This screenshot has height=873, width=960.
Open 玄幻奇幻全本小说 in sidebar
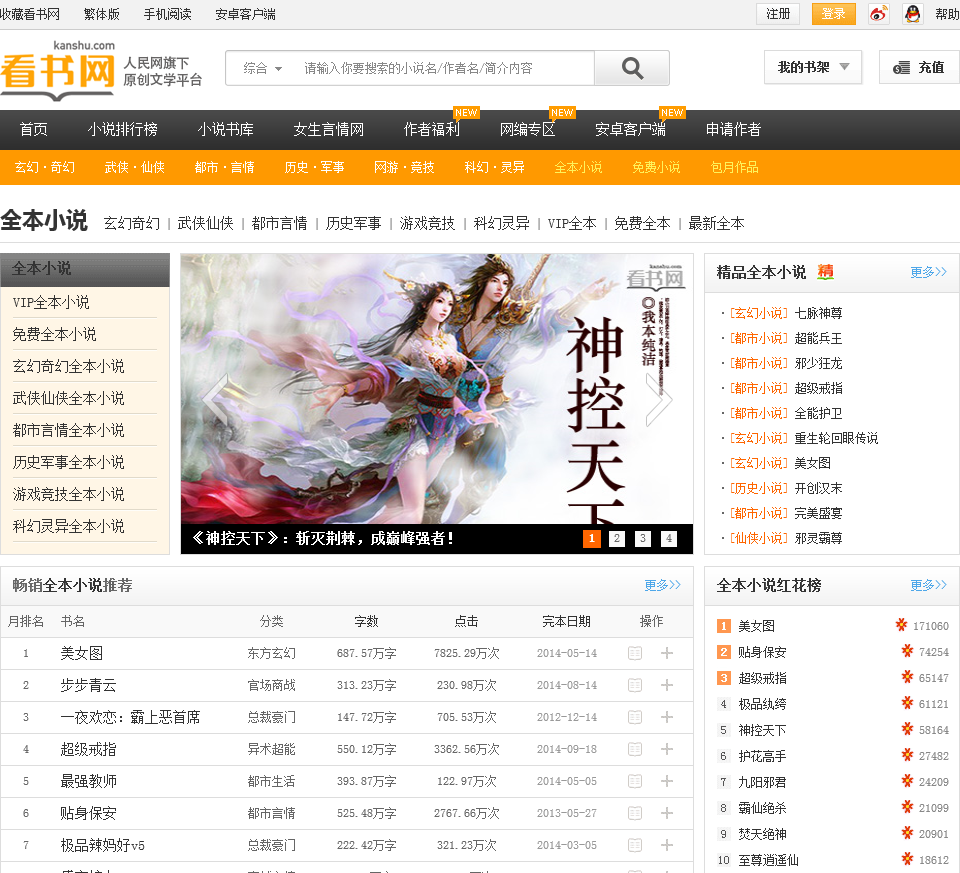(69, 366)
